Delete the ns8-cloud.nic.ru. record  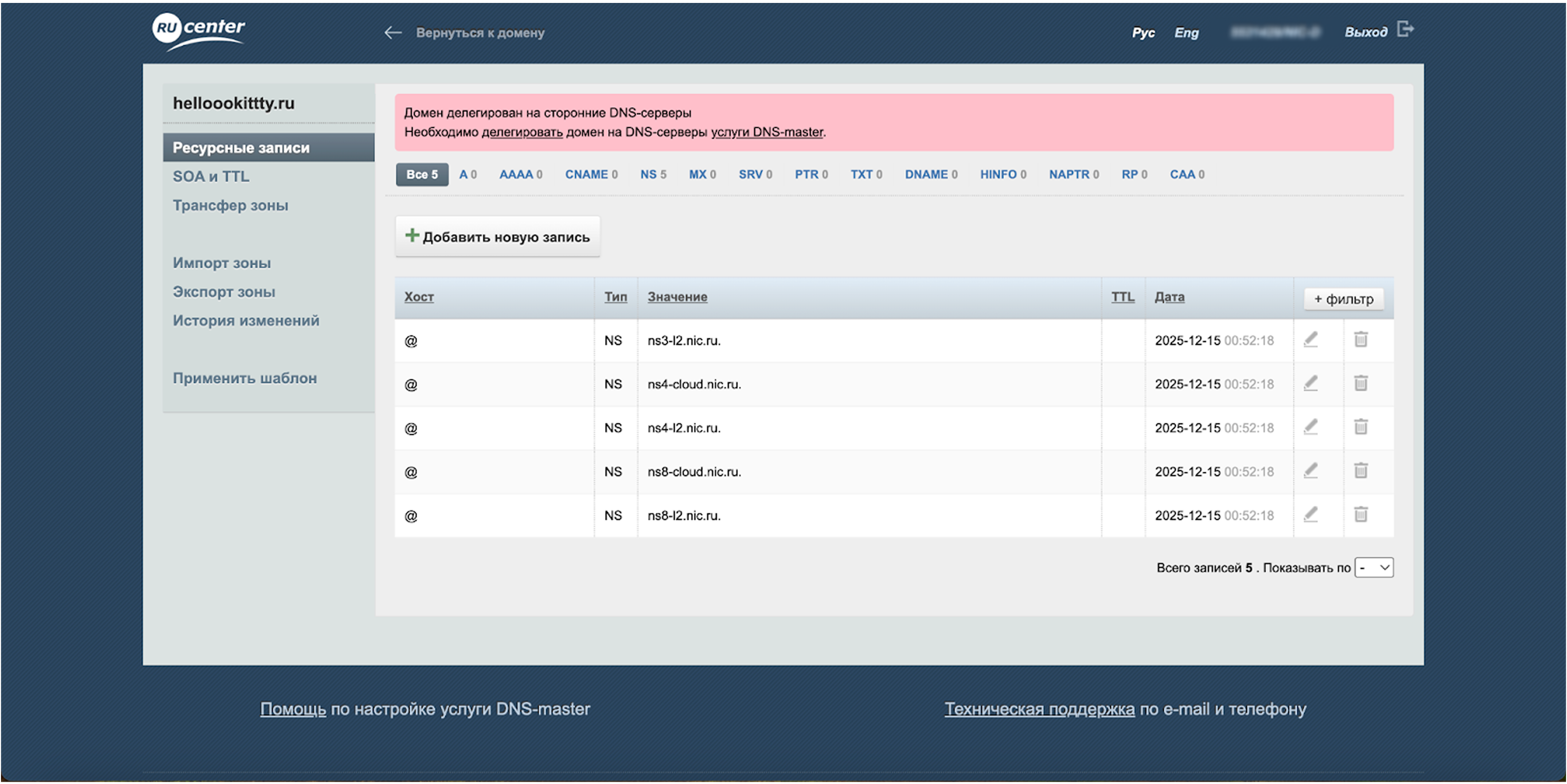point(1361,471)
